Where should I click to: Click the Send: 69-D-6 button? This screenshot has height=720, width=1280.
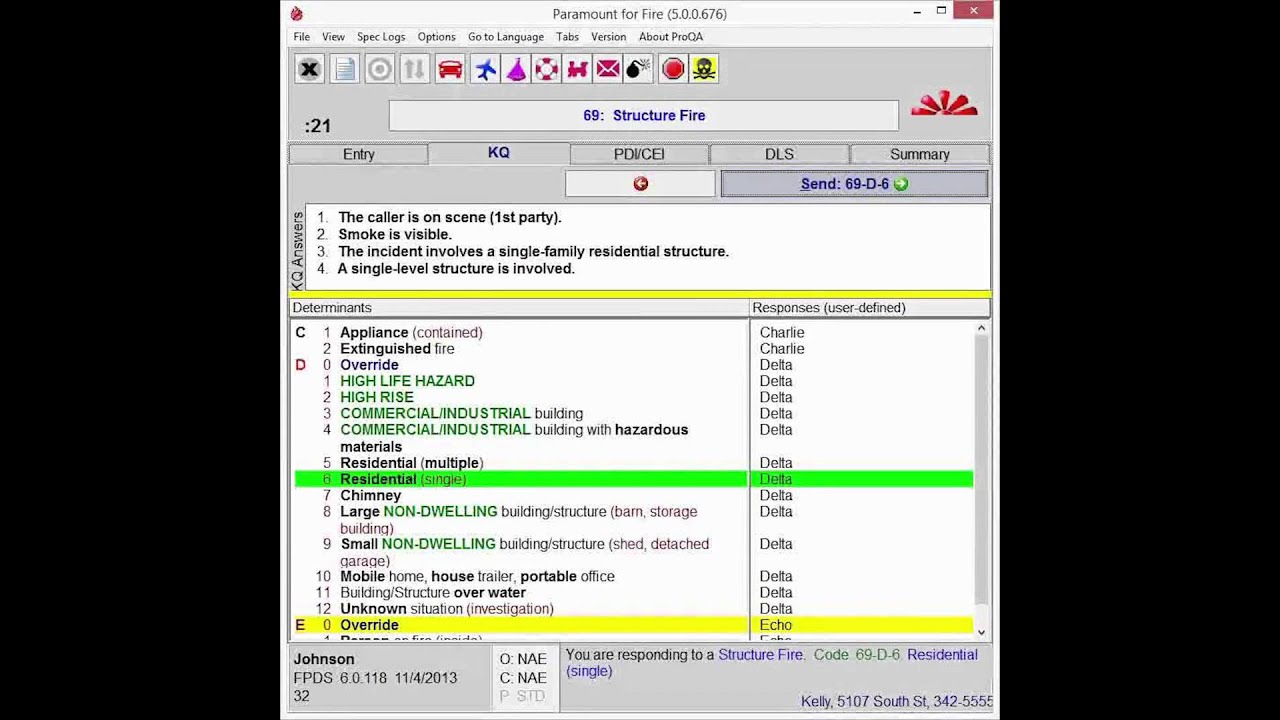(854, 184)
